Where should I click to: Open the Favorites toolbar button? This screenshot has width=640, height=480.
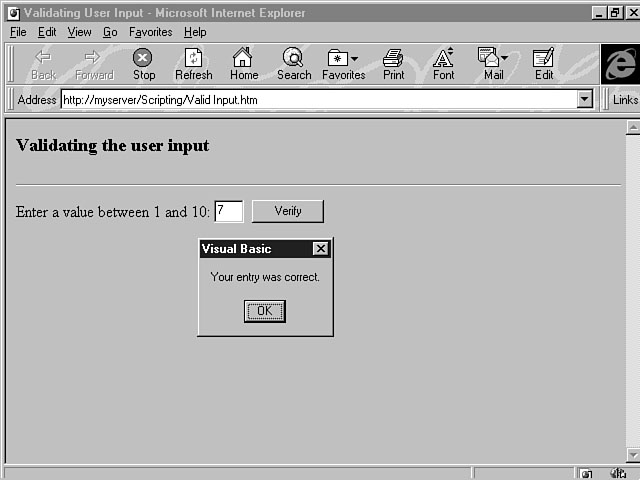point(343,63)
